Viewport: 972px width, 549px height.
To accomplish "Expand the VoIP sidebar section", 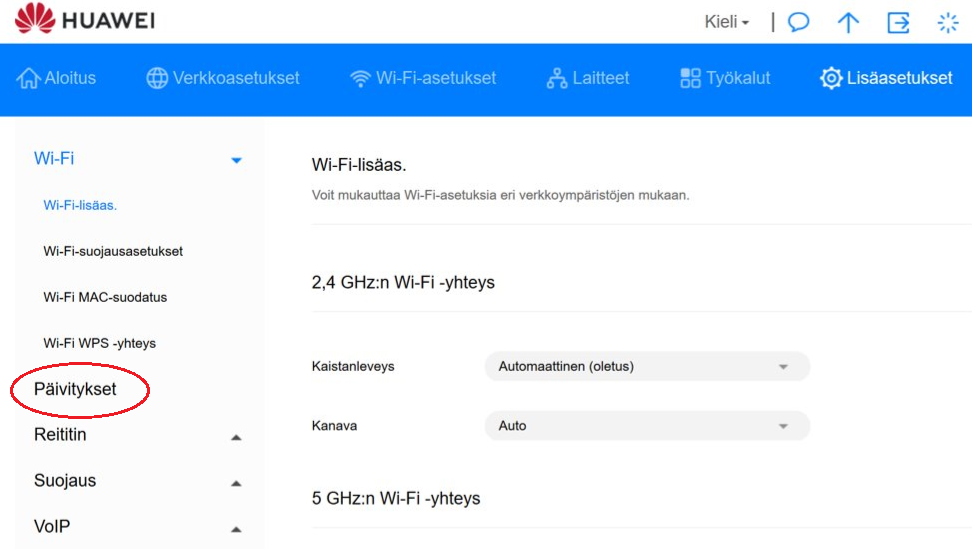I will (236, 529).
